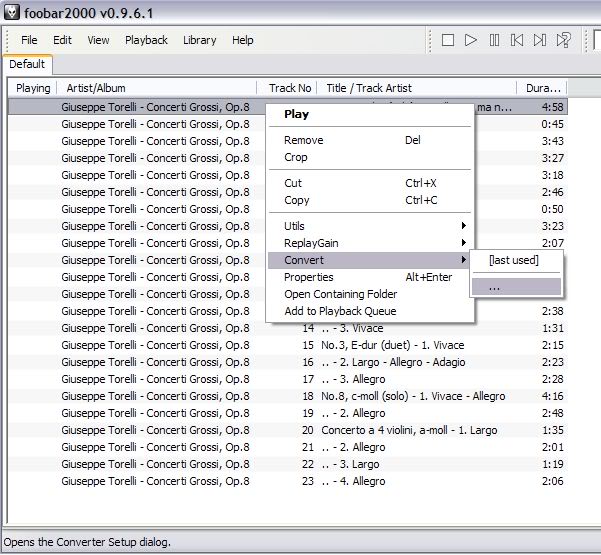Open the Edit menu

(62, 40)
